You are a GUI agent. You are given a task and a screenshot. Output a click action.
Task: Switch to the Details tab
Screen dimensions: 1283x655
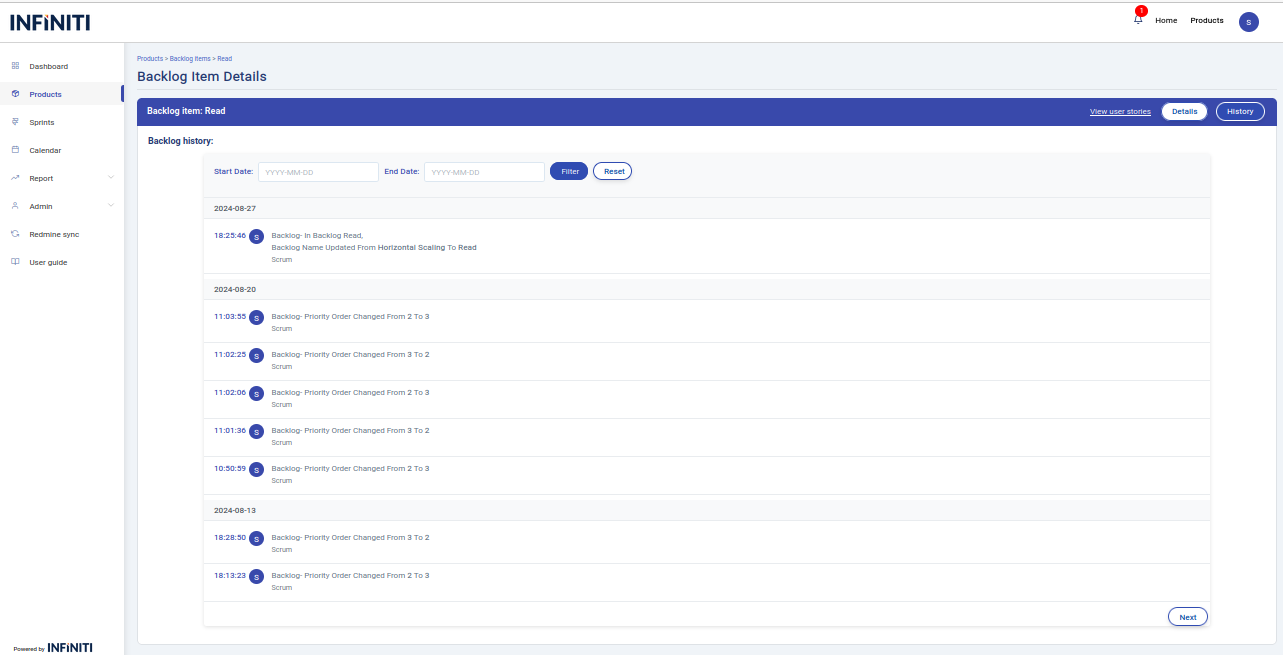pyautogui.click(x=1184, y=111)
